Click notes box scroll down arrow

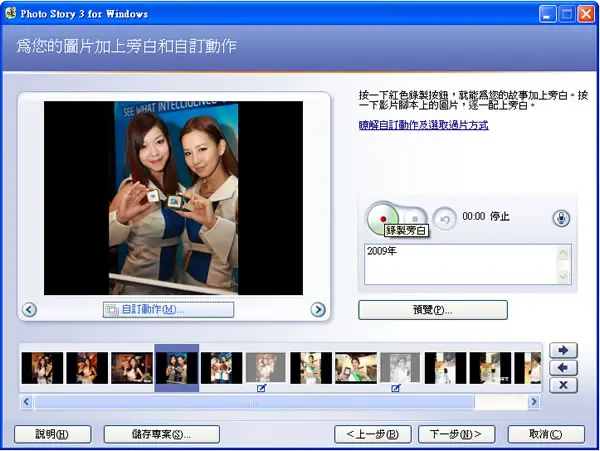[563, 276]
